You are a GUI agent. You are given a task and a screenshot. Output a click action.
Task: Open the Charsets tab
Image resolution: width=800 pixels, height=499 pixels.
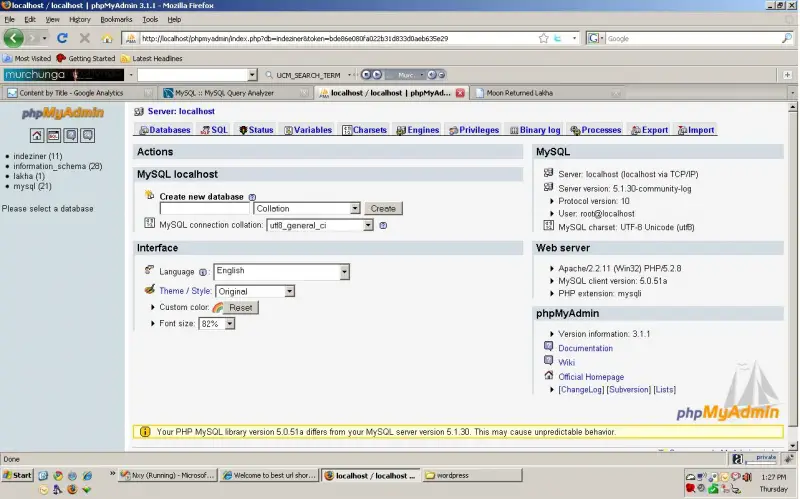coord(365,130)
